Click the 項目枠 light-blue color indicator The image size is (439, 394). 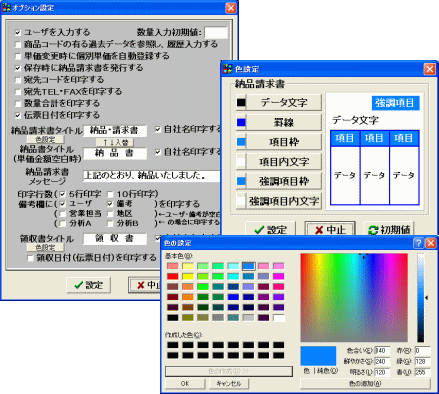coord(241,142)
